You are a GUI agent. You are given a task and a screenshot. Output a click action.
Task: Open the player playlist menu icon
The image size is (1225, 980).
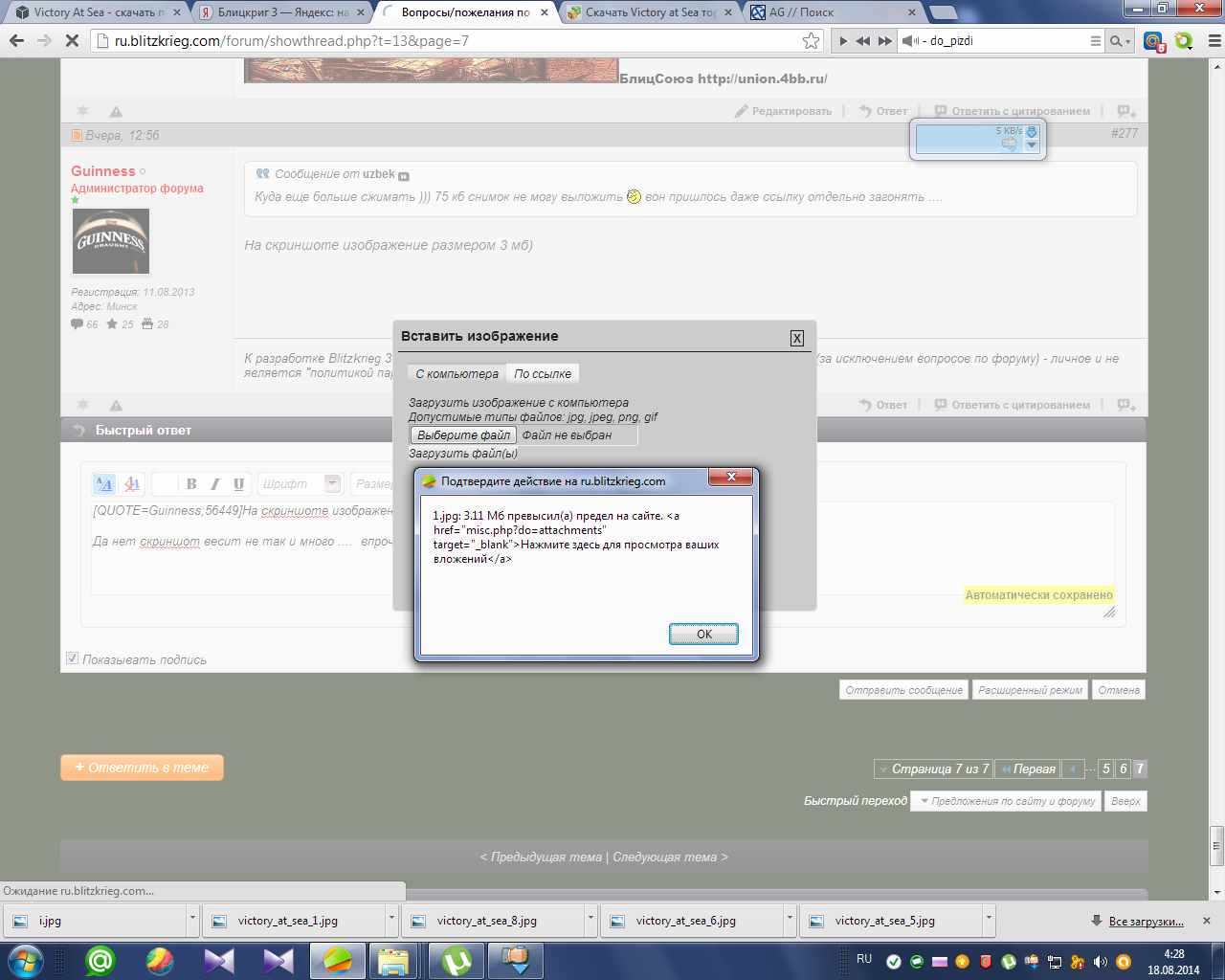[x=1096, y=41]
